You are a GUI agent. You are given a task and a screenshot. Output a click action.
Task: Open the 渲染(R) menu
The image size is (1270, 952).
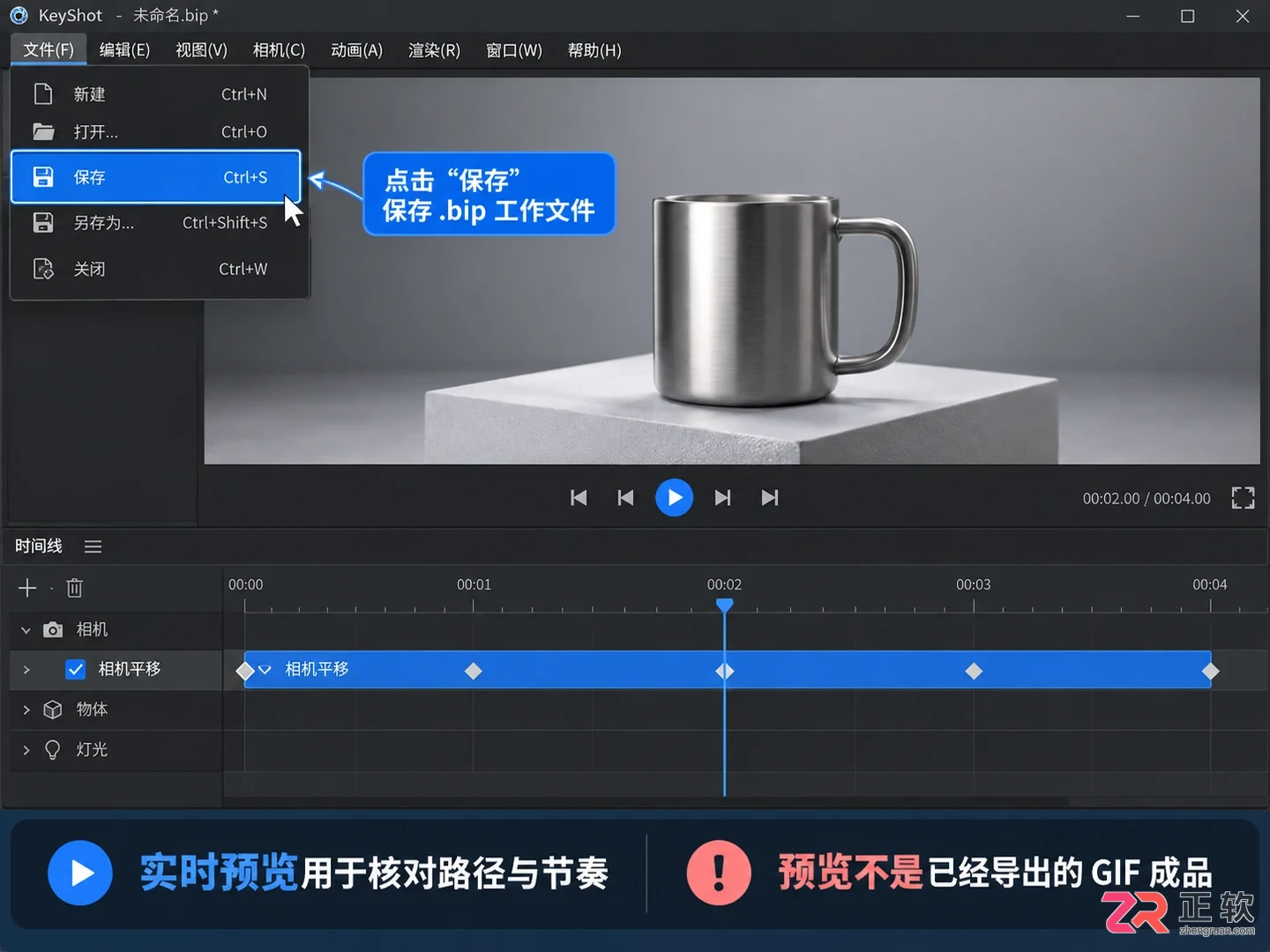tap(434, 50)
